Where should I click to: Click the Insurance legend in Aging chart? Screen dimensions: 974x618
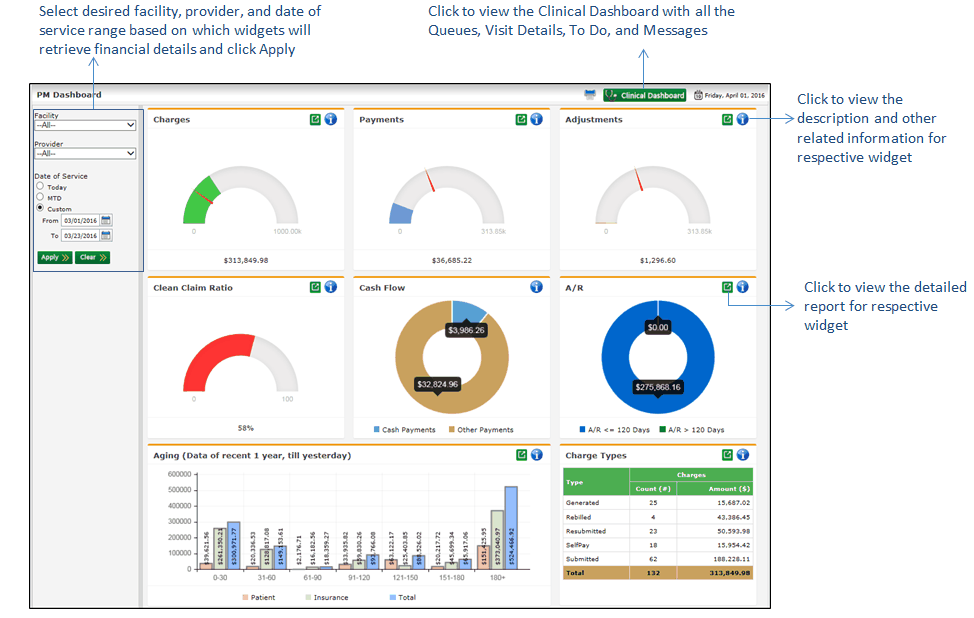coord(327,598)
